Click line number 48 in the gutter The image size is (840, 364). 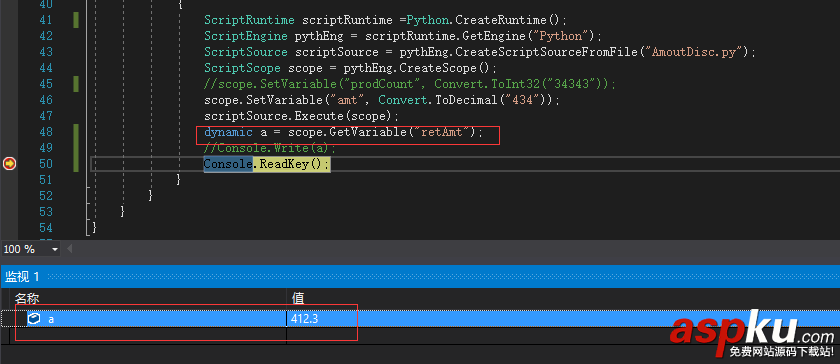click(46, 132)
